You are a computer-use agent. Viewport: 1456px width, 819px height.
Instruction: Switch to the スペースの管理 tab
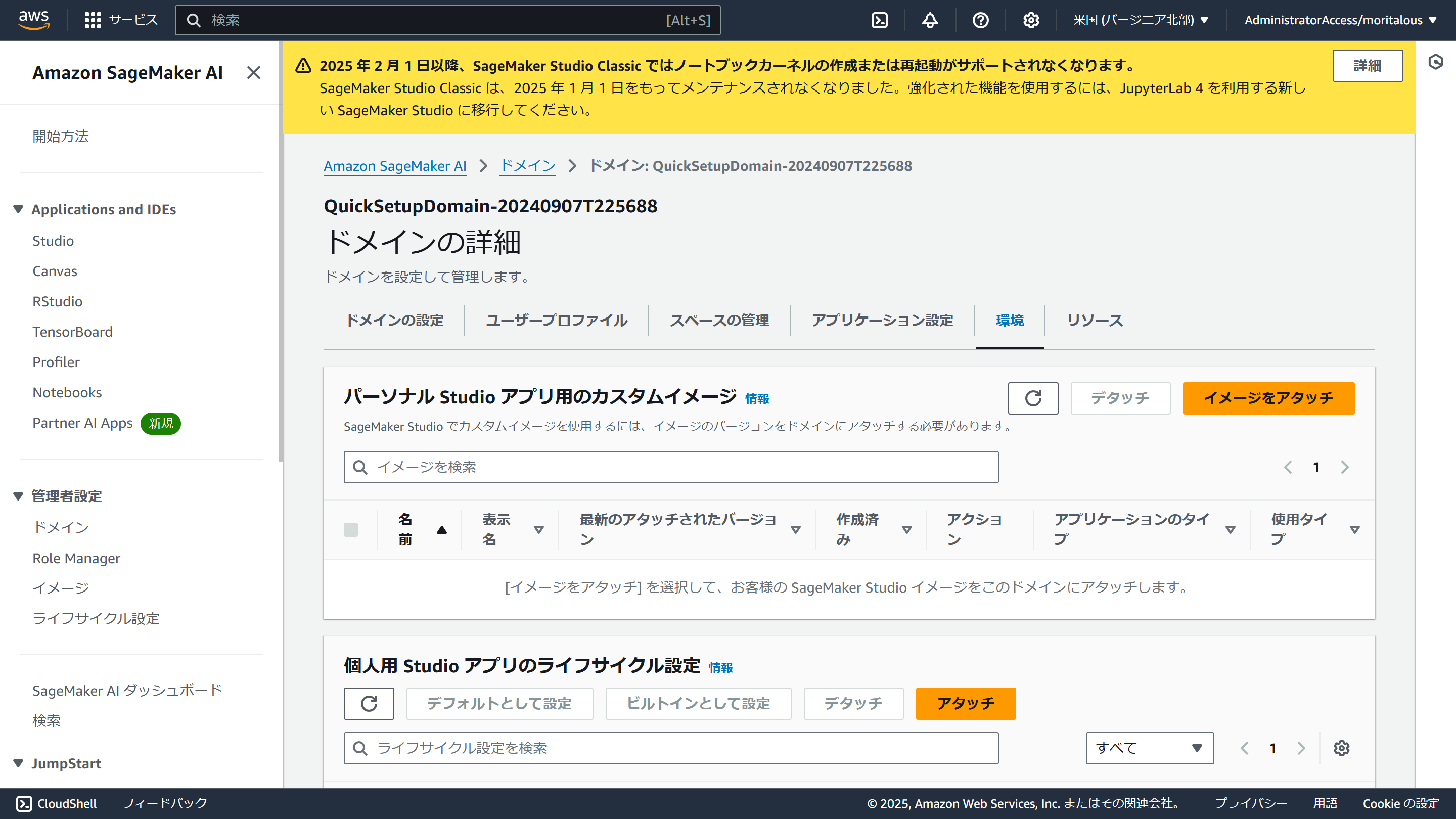719,320
